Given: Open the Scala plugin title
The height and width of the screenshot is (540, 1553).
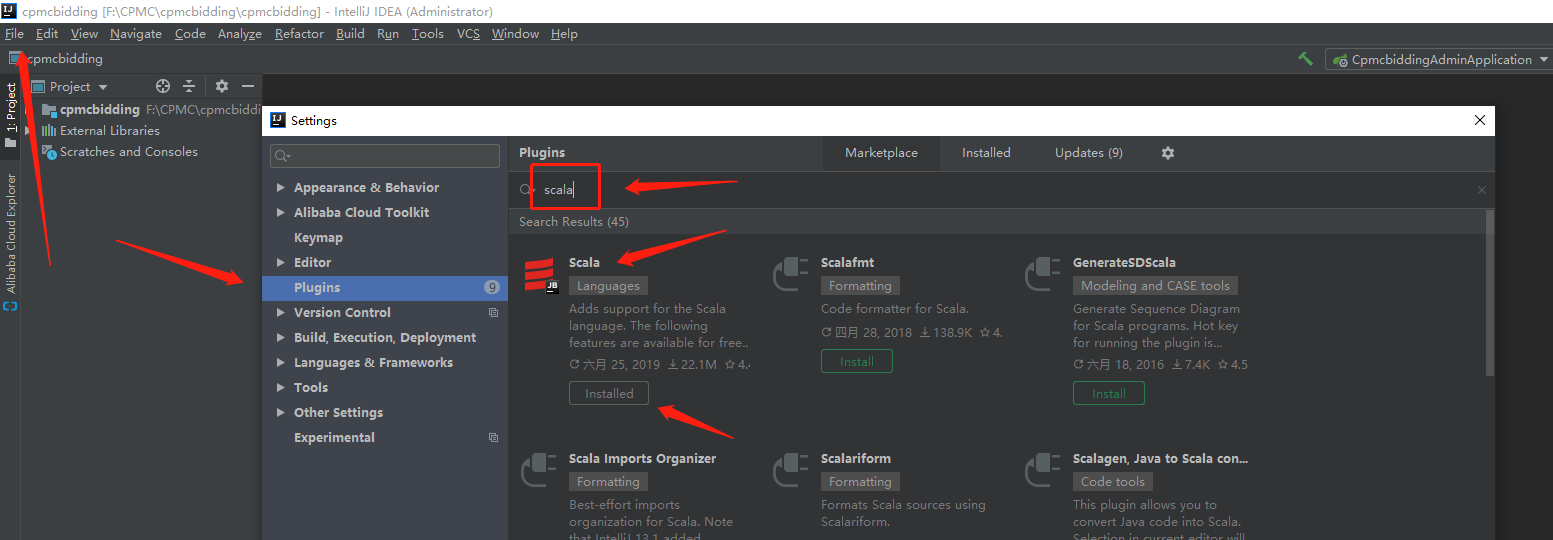Looking at the screenshot, I should click(x=584, y=263).
